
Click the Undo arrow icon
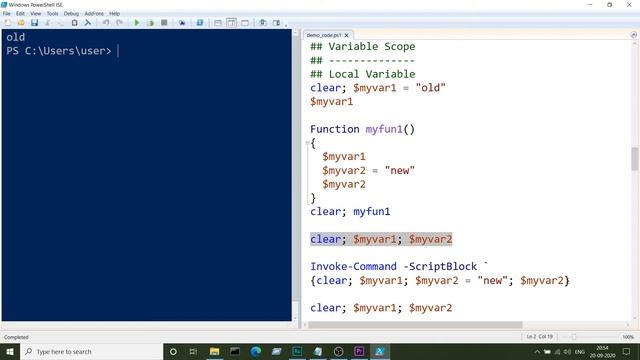(x=106, y=23)
